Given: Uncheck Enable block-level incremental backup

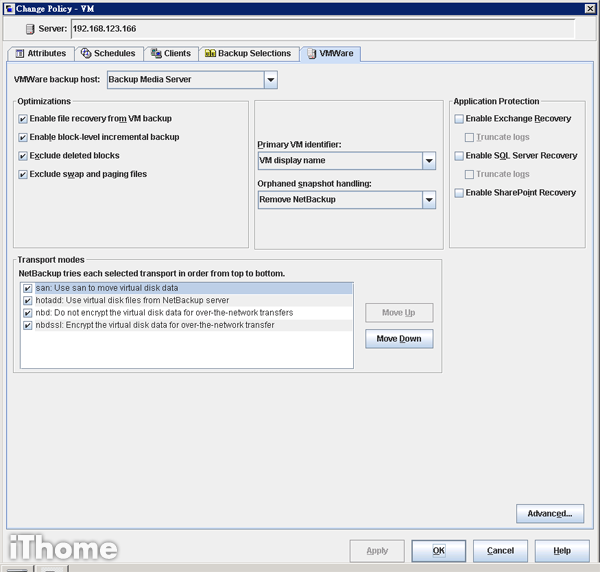Looking at the screenshot, I should pyautogui.click(x=23, y=137).
